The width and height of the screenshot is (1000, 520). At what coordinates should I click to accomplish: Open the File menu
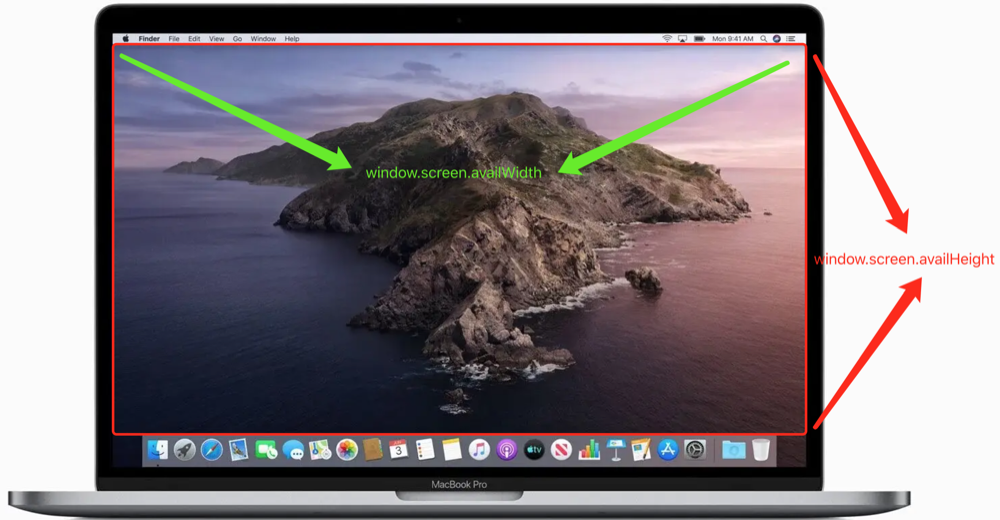tap(174, 38)
